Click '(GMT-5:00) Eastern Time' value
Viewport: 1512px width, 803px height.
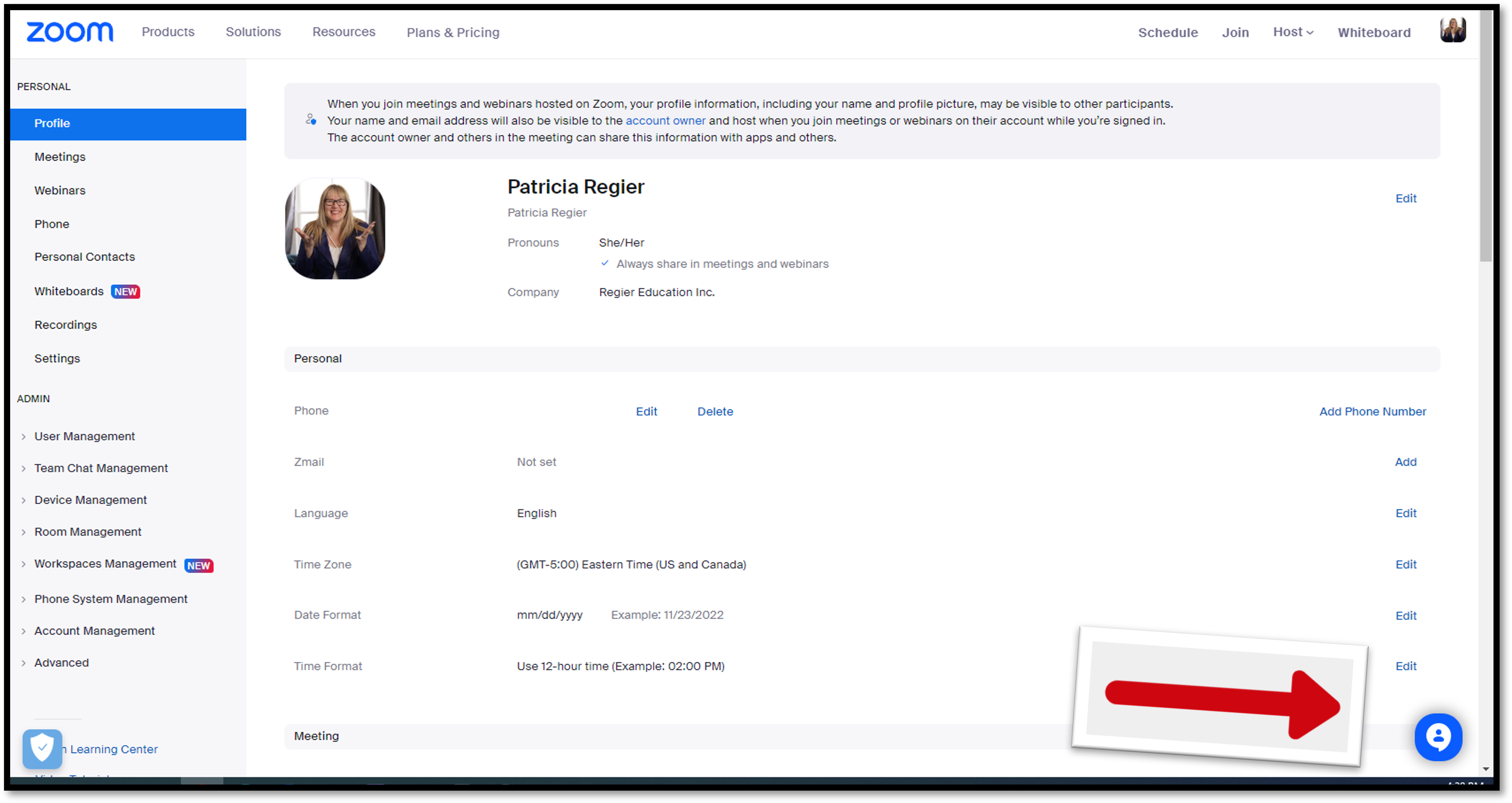point(631,564)
